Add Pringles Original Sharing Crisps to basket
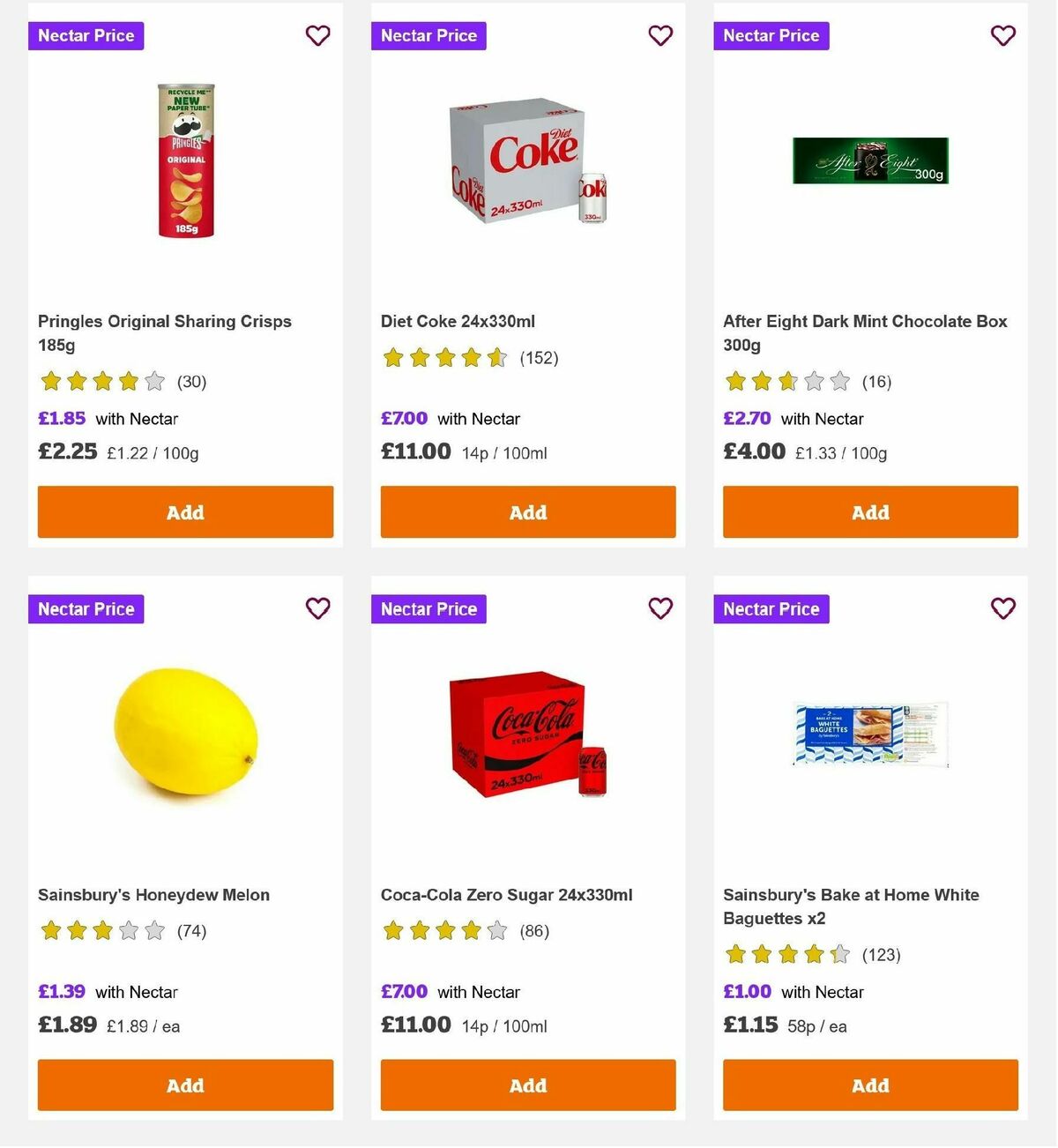The width and height of the screenshot is (1058, 1148). 185,511
